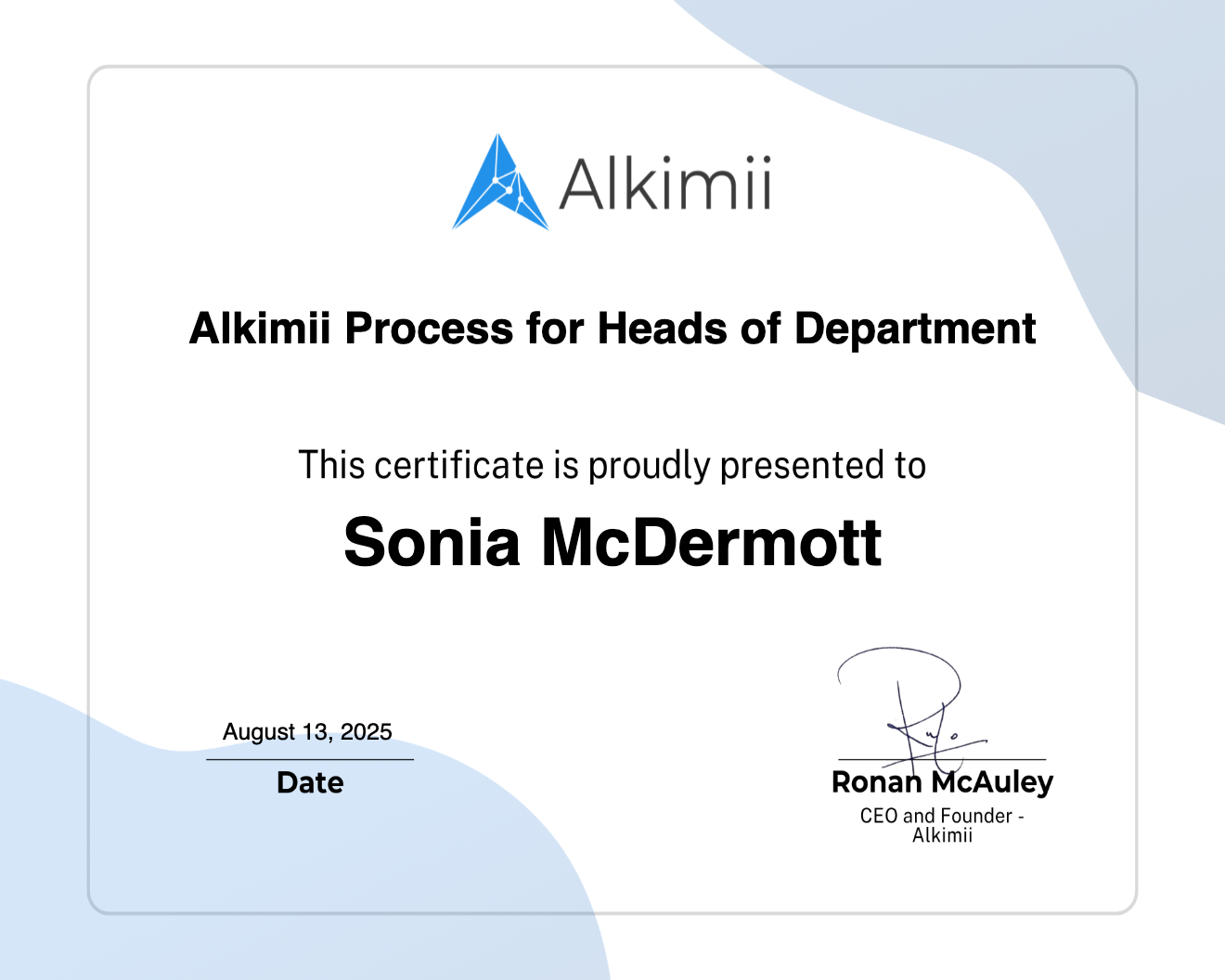Click the recipient name "Sonia McDermott"
The height and width of the screenshot is (980, 1225).
(x=612, y=543)
